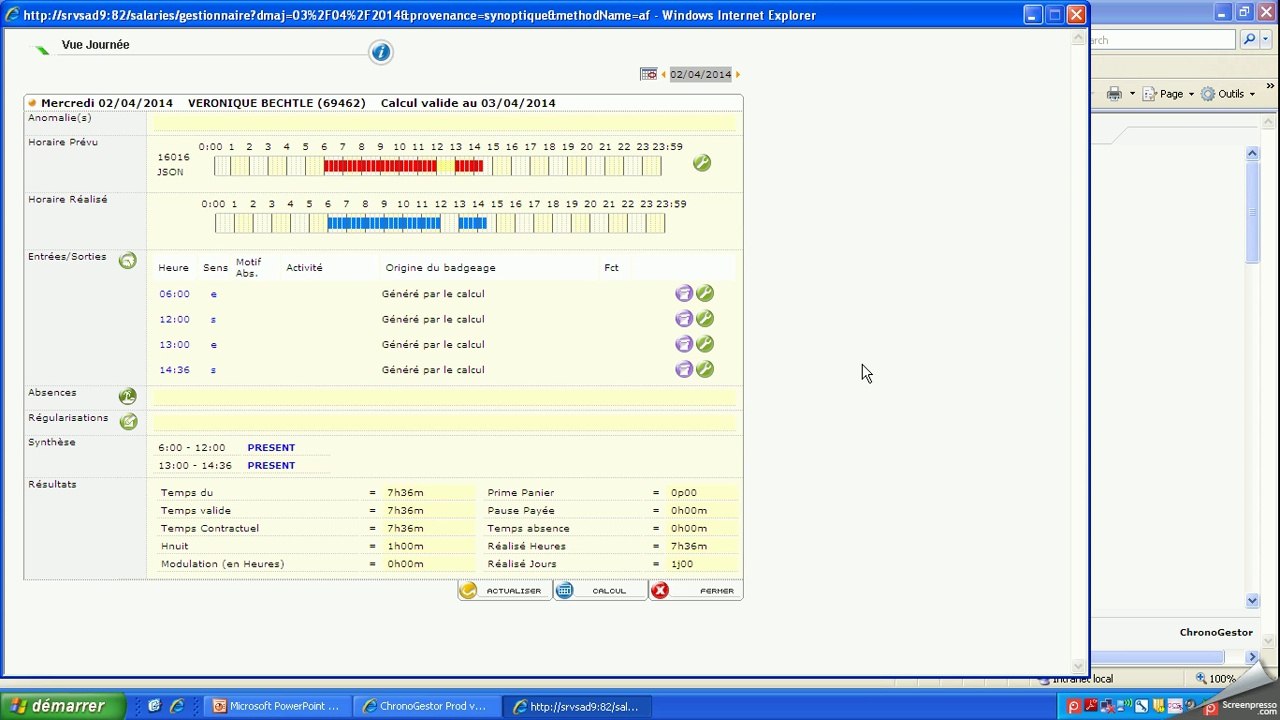Click the show desktop quick launch icon

[154, 706]
